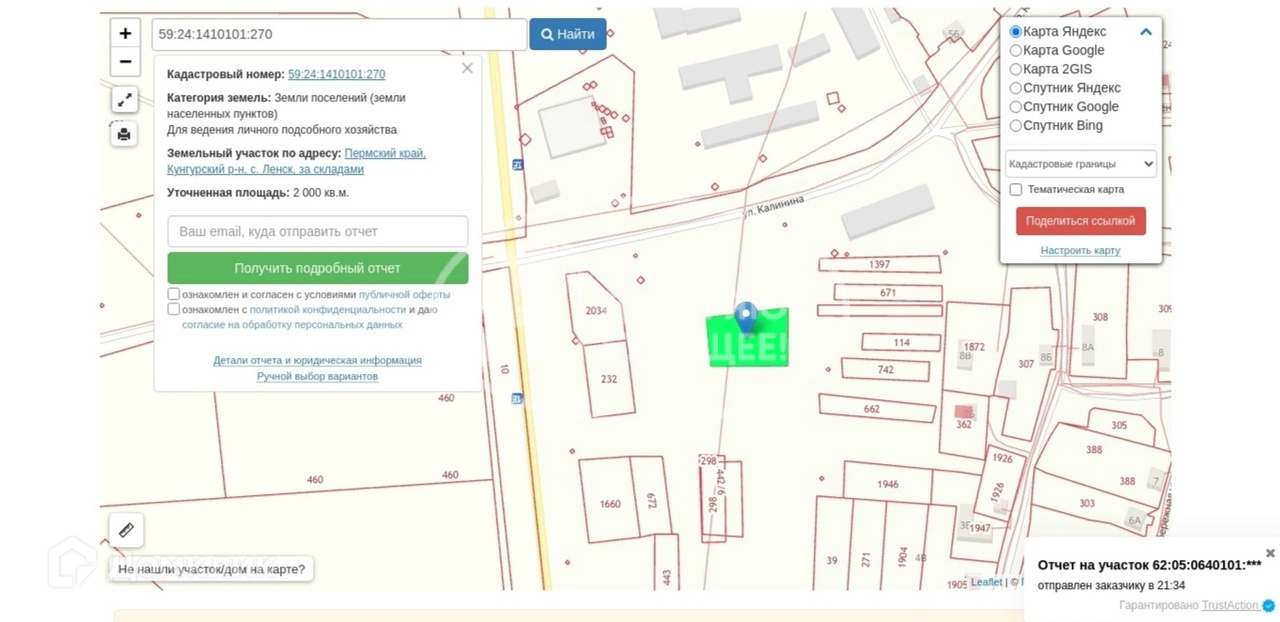This screenshot has width=1280, height=622.
Task: Click Не нашли участок/дом на карте button
Action: 211,570
